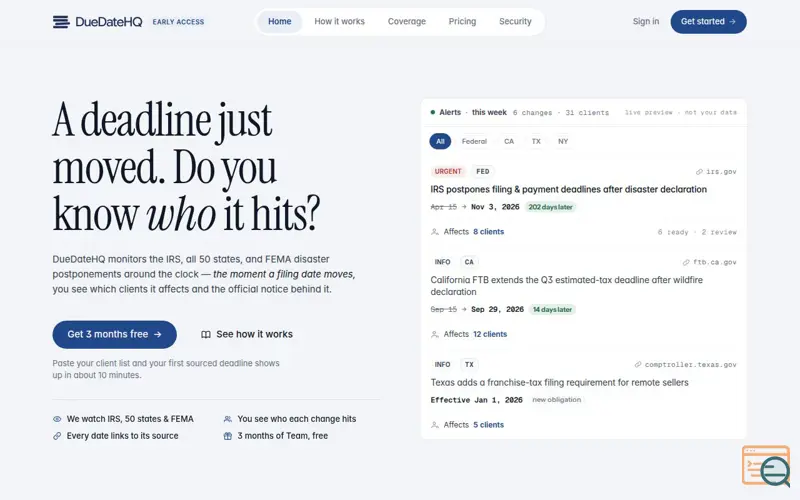Filter alerts by TX

(536, 141)
